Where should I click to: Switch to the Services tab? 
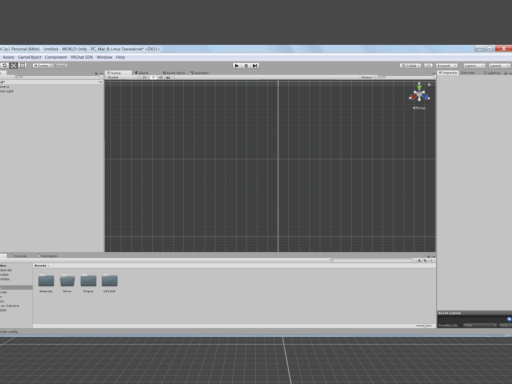pyautogui.click(x=468, y=73)
